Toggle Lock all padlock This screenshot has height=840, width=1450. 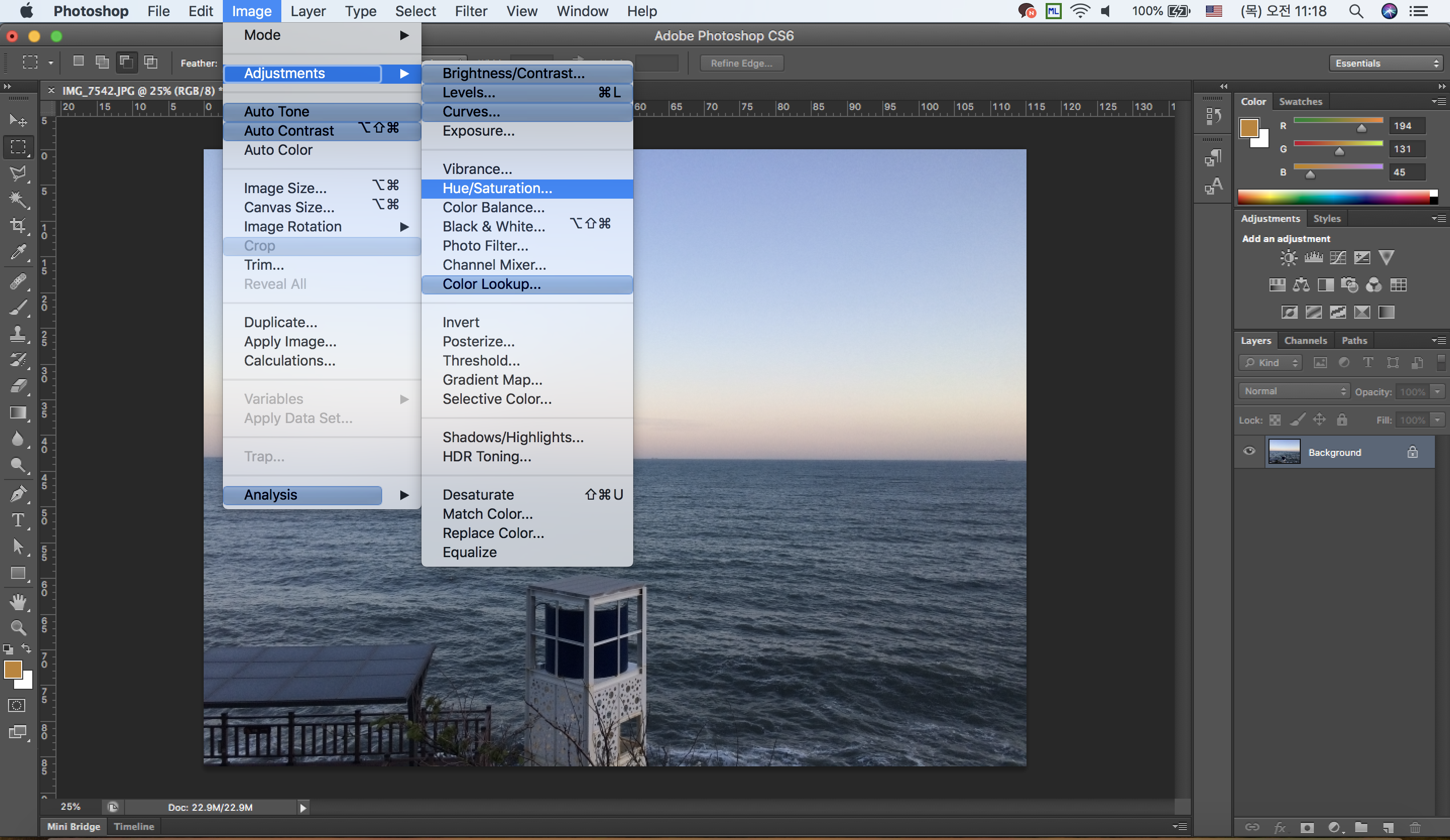click(x=1342, y=419)
